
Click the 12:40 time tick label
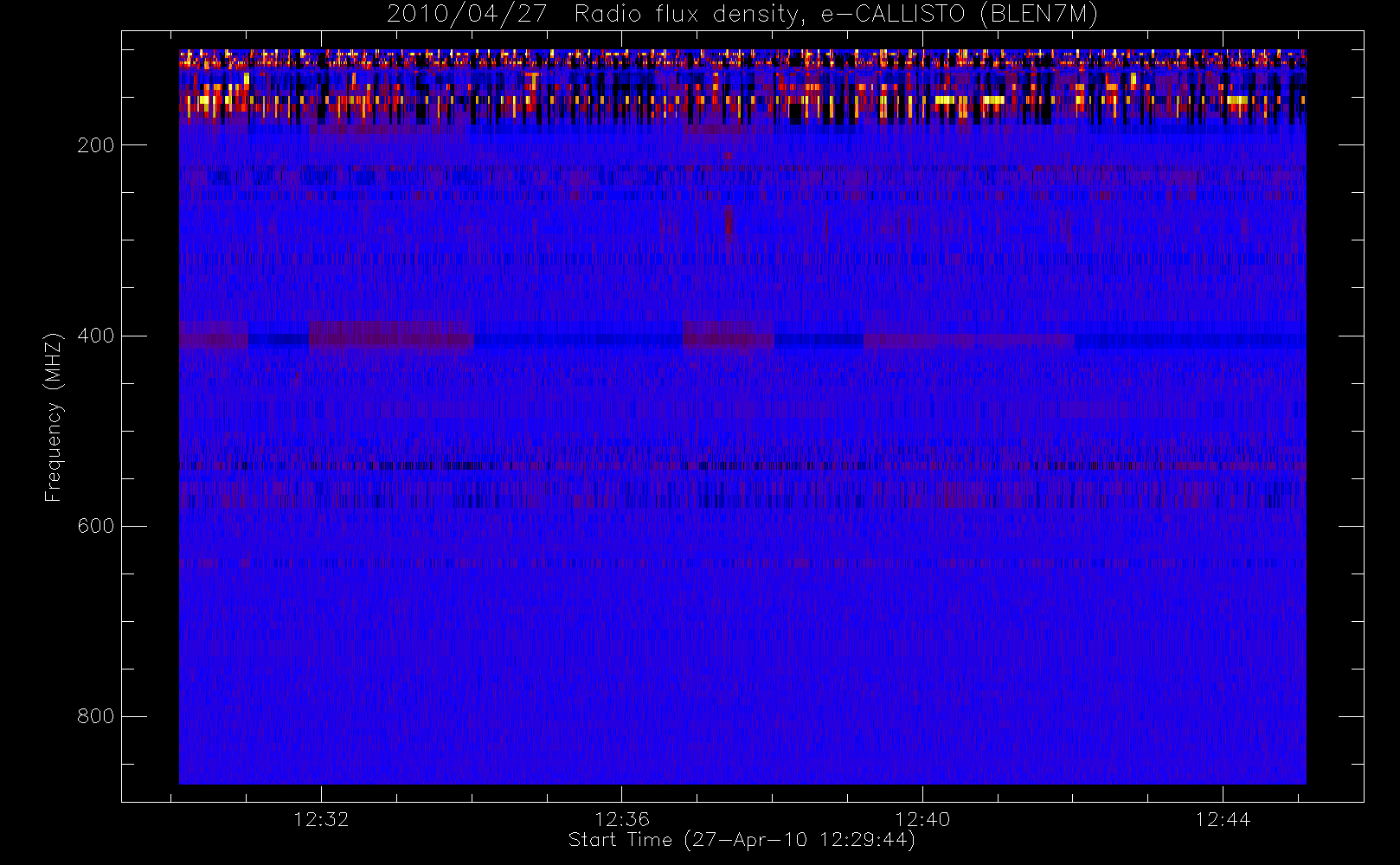[922, 819]
